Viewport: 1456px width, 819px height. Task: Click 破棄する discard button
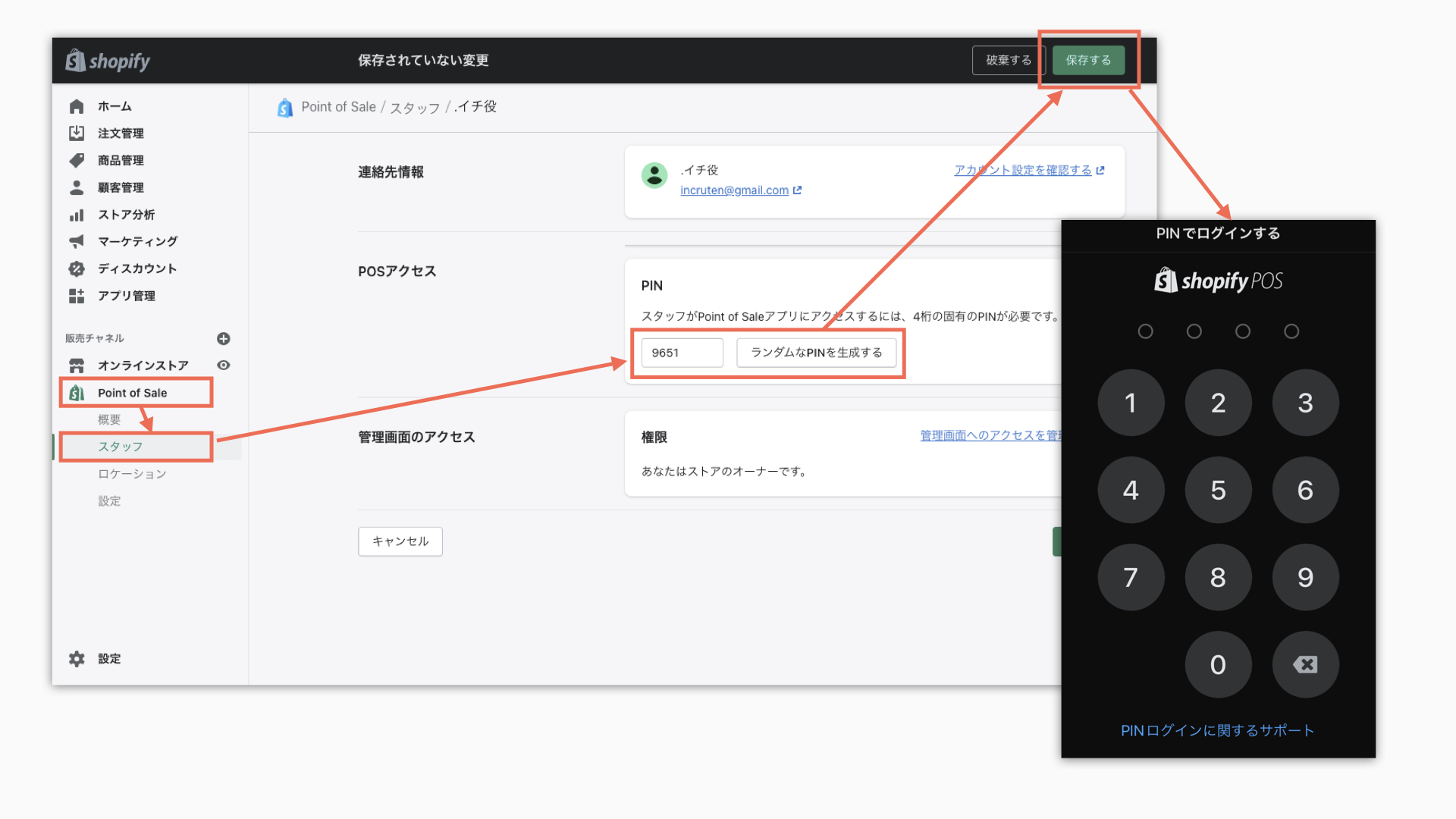[1008, 61]
